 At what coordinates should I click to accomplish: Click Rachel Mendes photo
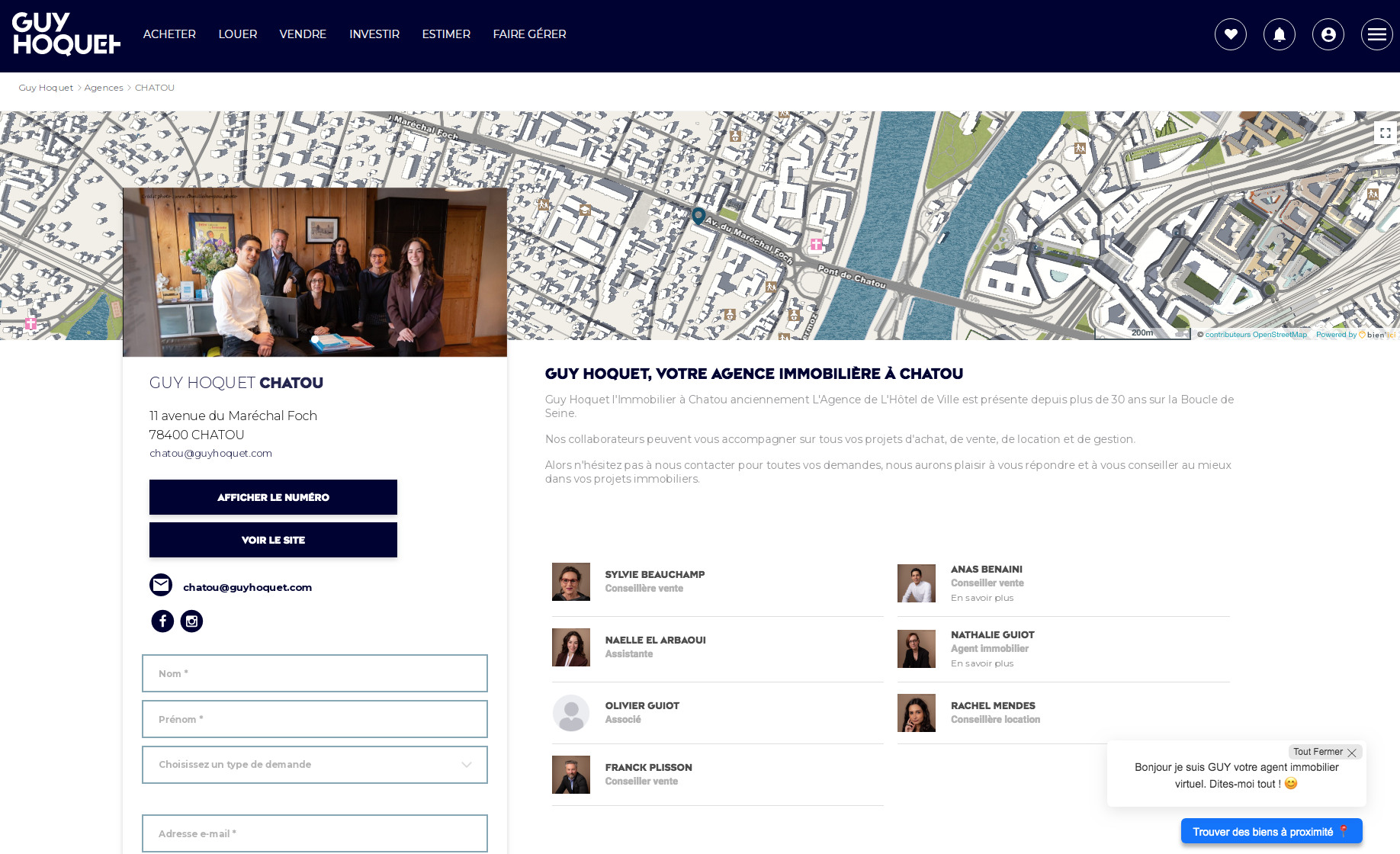click(917, 713)
